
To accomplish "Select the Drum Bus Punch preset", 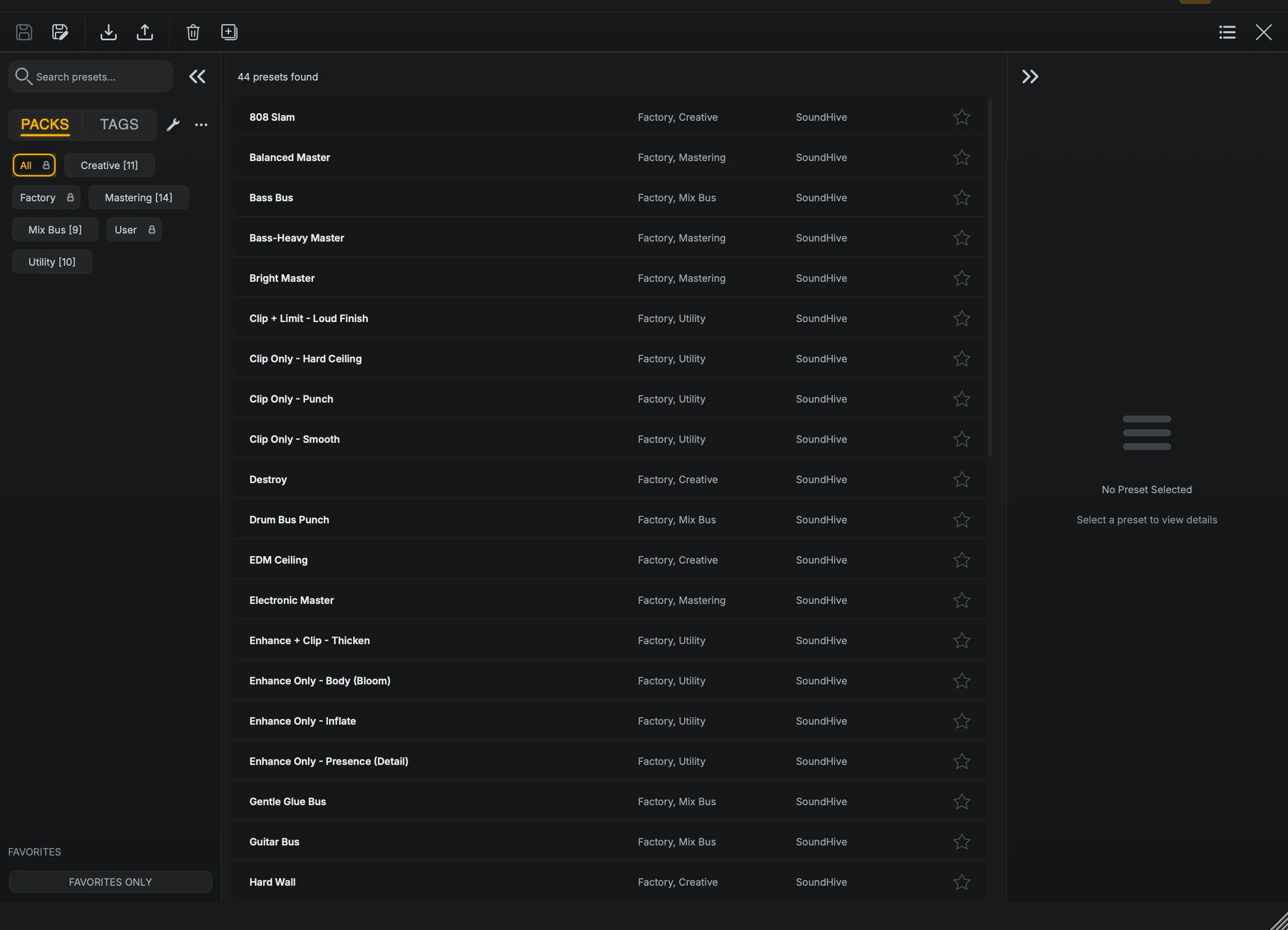I will [x=609, y=520].
